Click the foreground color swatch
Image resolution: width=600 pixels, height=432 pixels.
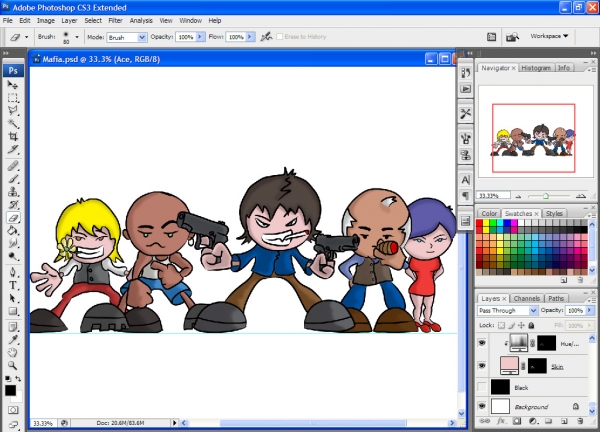pos(10,390)
